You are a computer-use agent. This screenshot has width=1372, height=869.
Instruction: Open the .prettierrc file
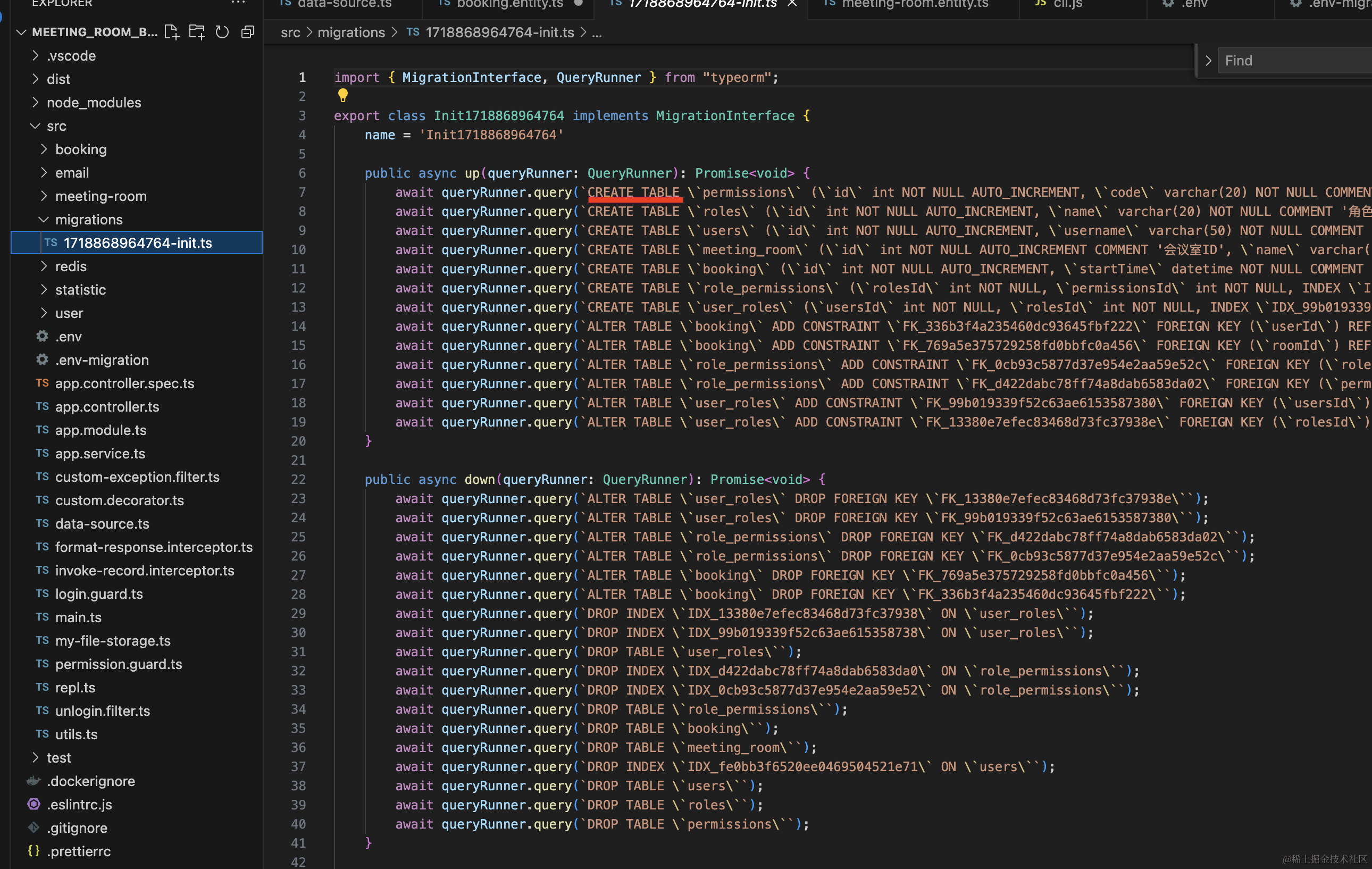pyautogui.click(x=79, y=851)
